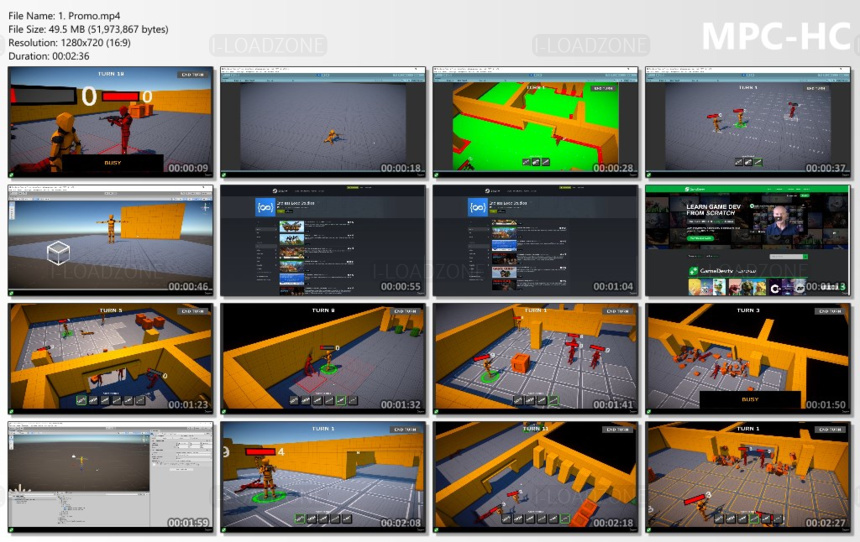Open the thumbnail stamped 00:00:37
This screenshot has width=860, height=542.
(x=748, y=122)
